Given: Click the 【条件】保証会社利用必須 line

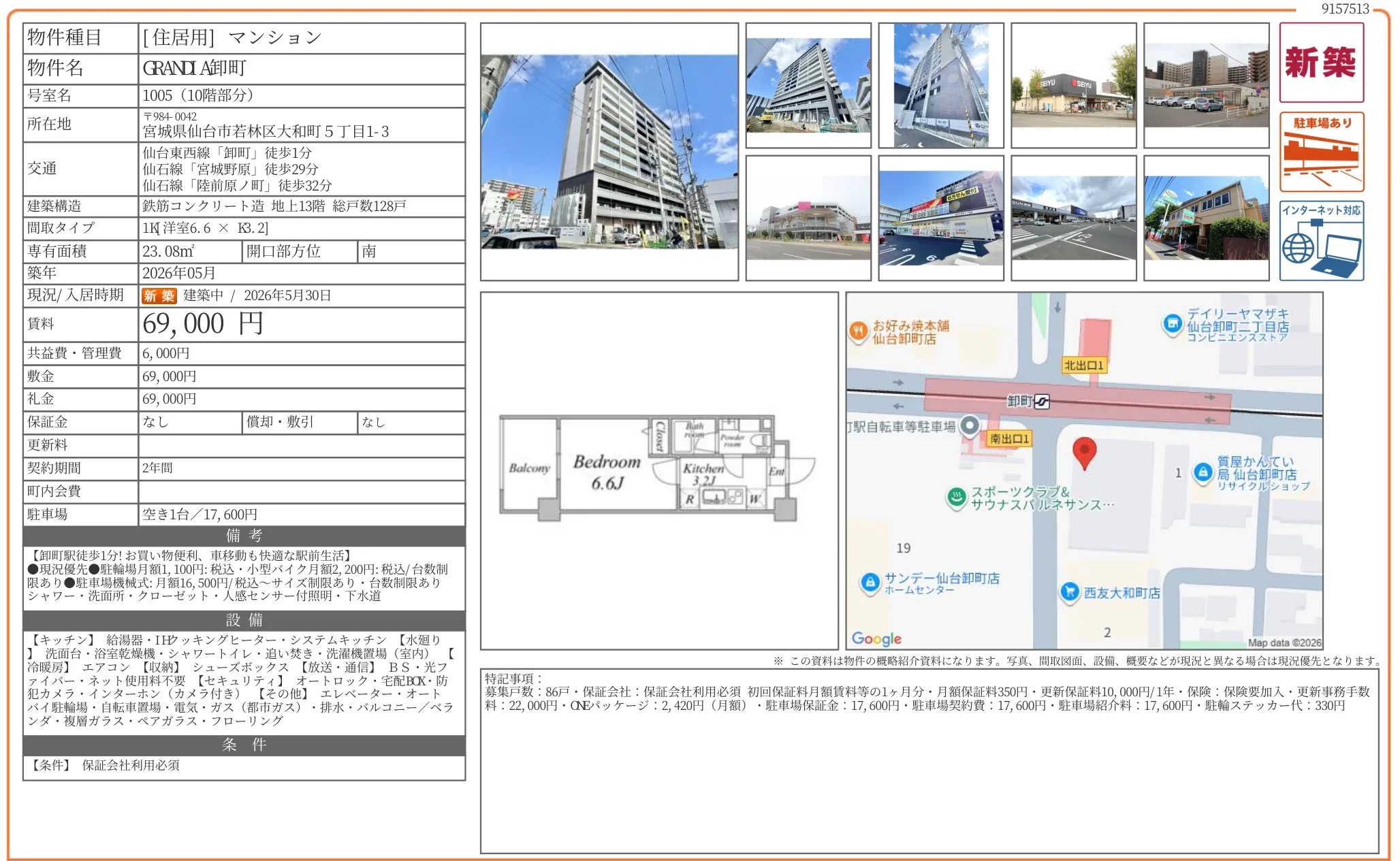Looking at the screenshot, I should 104,765.
